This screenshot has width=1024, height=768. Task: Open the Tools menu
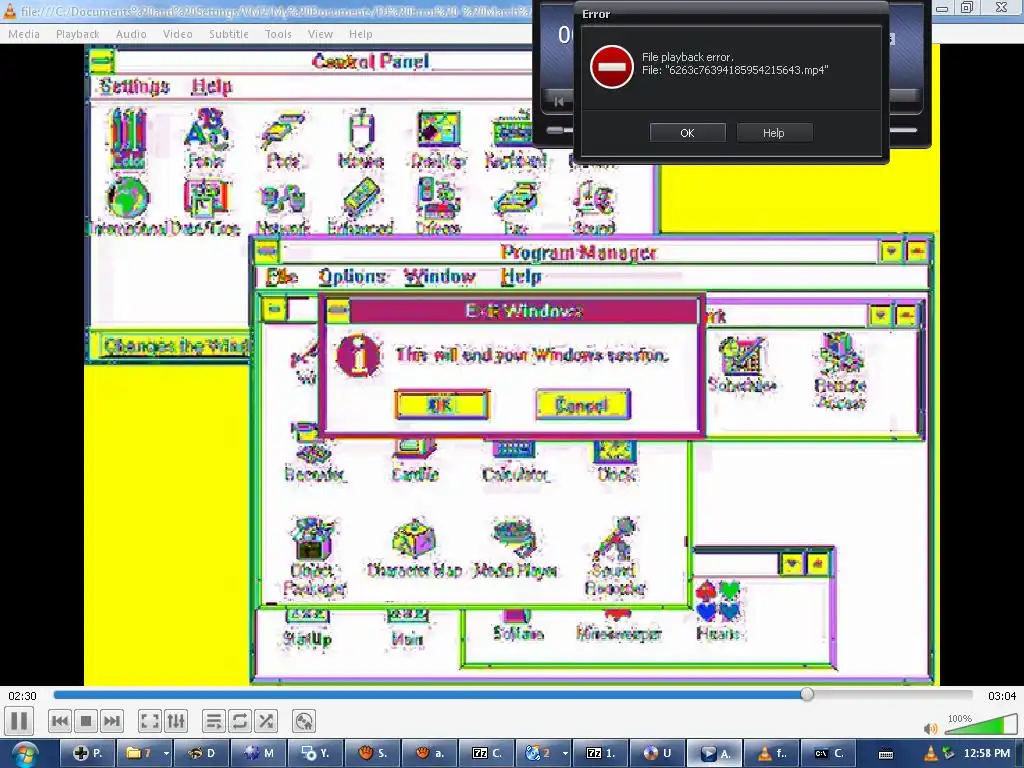(x=278, y=34)
